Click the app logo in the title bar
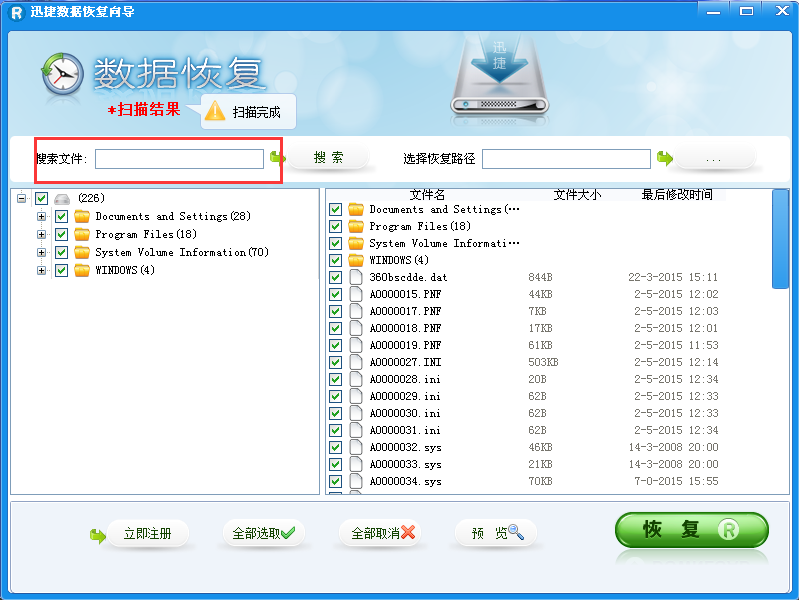Image resolution: width=799 pixels, height=600 pixels. (x=17, y=13)
